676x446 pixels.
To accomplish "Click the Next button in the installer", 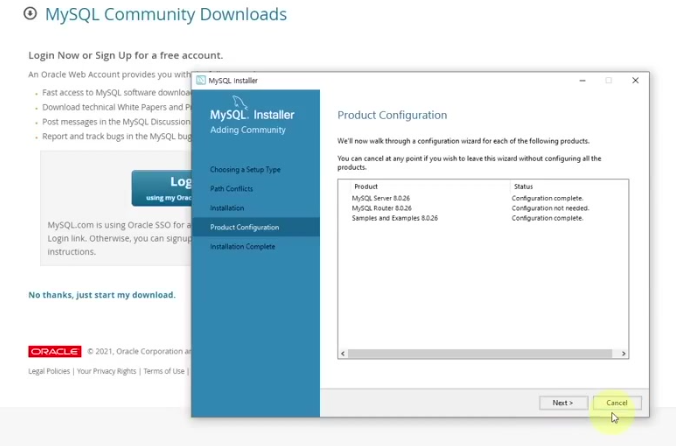I will (x=563, y=402).
